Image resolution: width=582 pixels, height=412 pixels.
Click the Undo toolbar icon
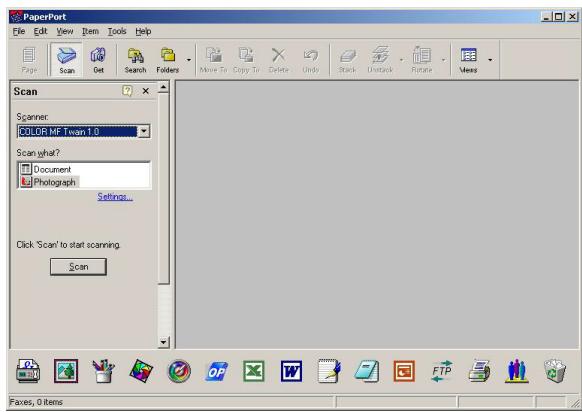(x=311, y=60)
